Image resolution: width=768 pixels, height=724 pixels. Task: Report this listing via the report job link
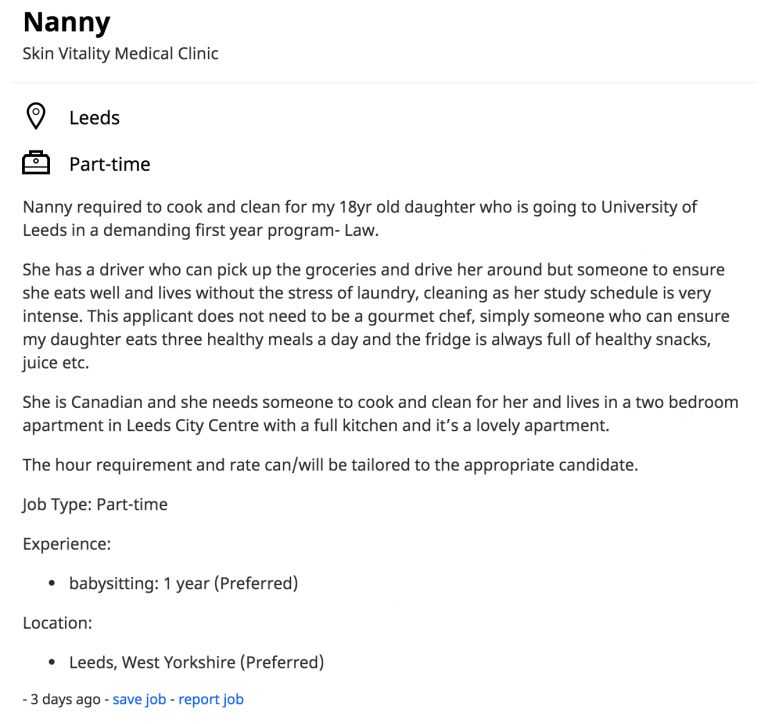(x=211, y=699)
